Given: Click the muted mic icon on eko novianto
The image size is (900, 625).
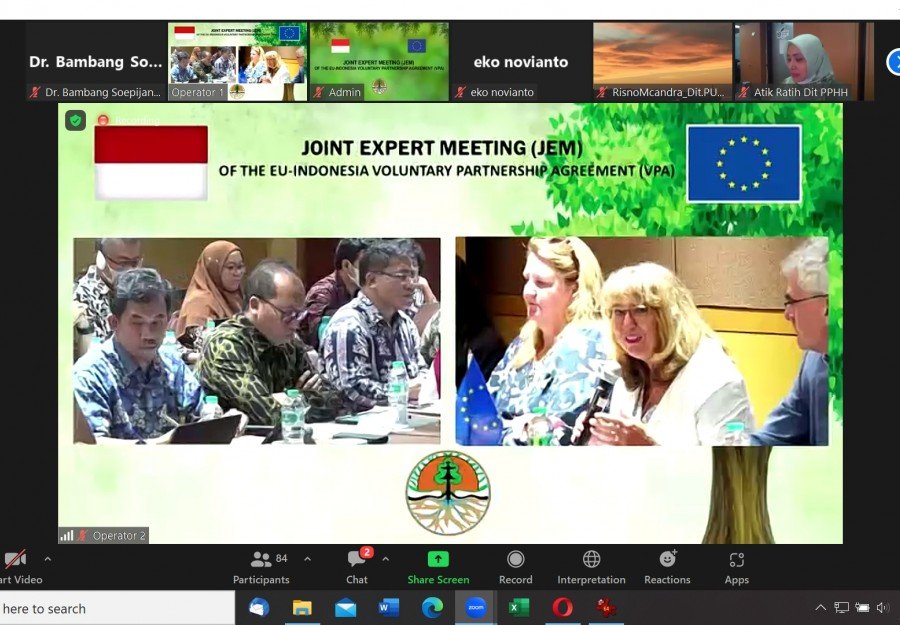Looking at the screenshot, I should pos(460,92).
